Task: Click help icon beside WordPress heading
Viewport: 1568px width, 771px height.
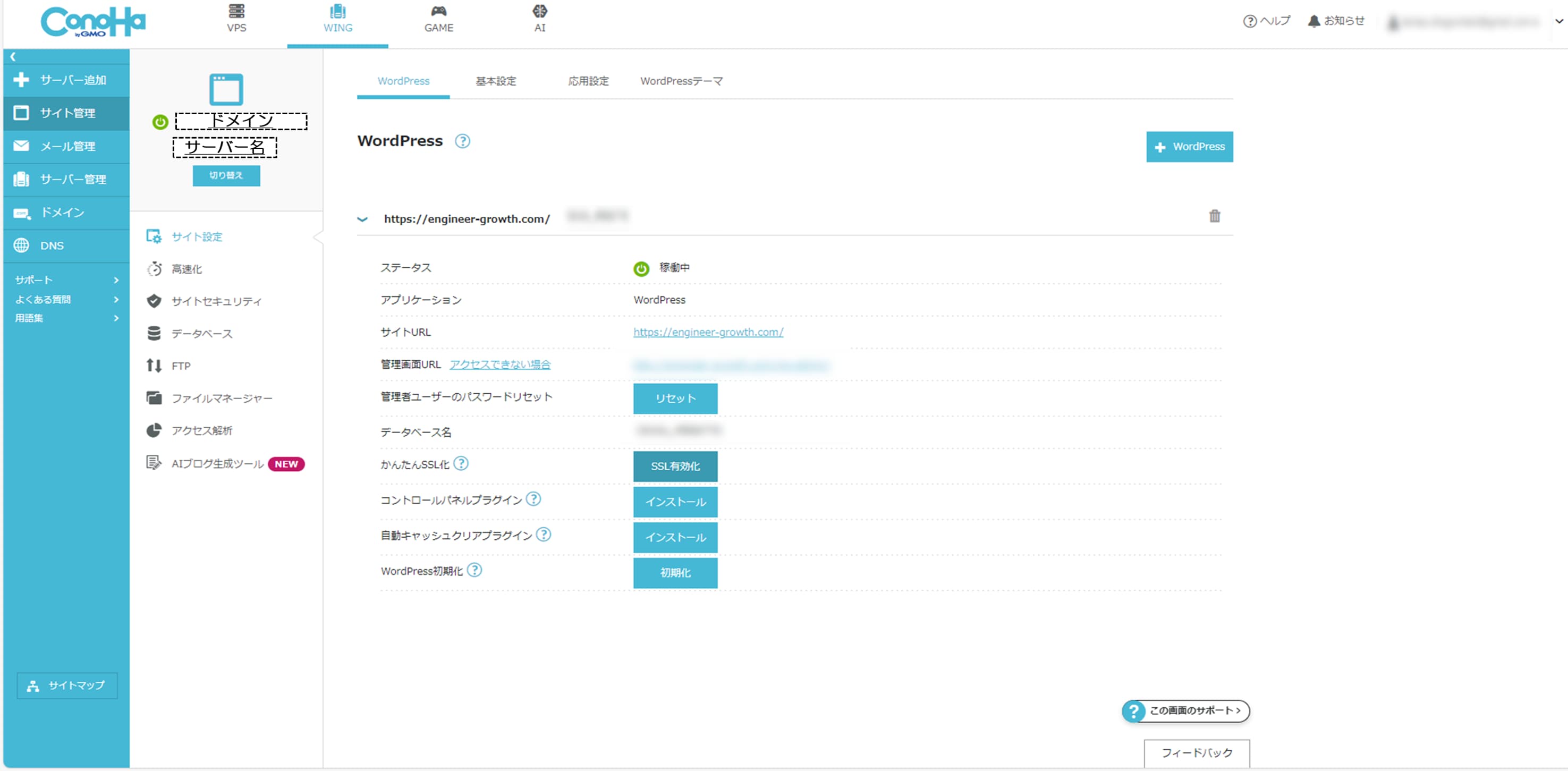Action: click(463, 141)
